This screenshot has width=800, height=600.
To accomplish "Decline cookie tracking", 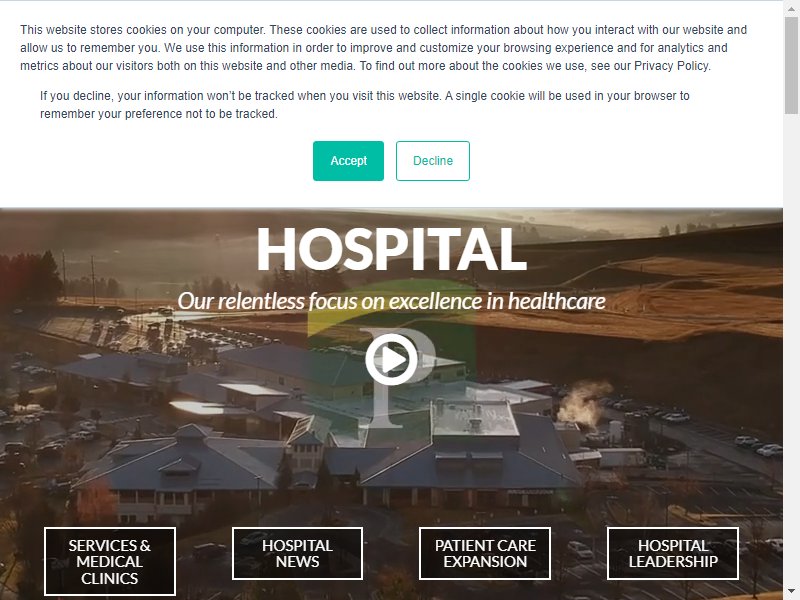I will point(433,161).
